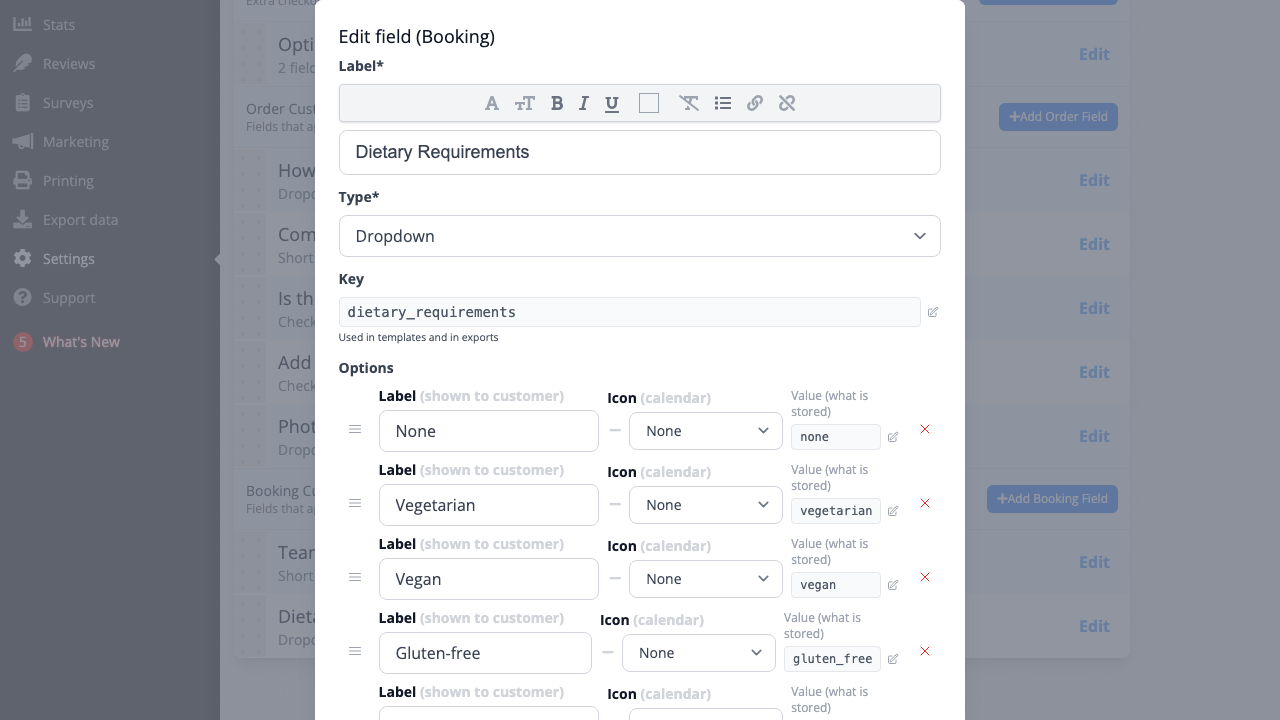
Task: Open the Icon dropdown for the Gluten-free option
Action: (x=699, y=653)
